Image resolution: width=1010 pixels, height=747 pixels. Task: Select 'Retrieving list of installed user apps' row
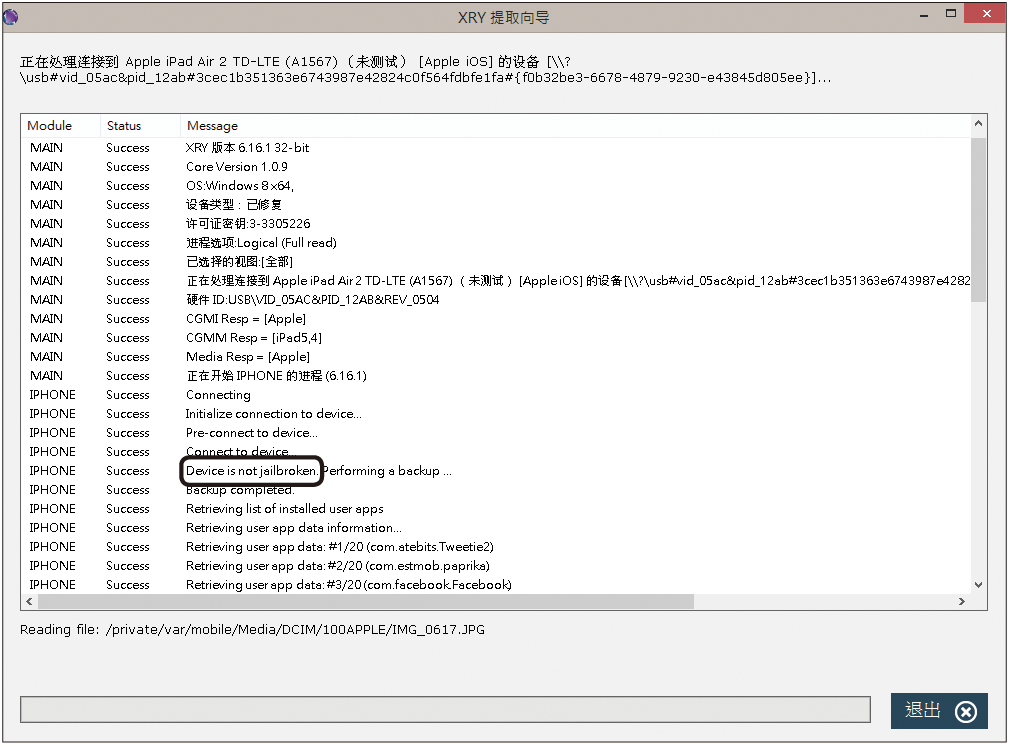coord(496,509)
